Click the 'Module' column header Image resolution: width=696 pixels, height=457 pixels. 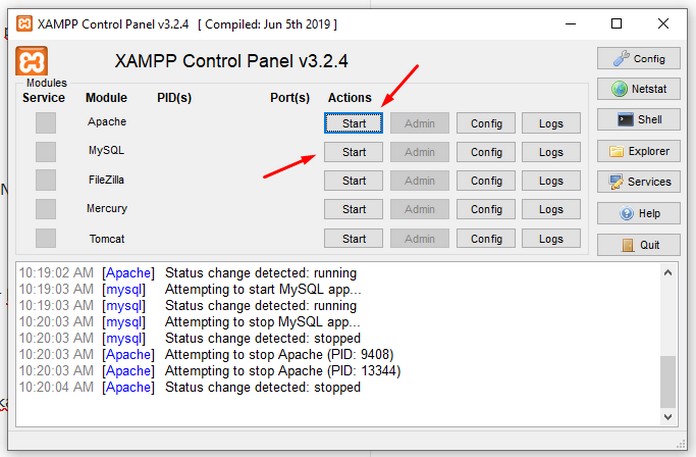[107, 98]
